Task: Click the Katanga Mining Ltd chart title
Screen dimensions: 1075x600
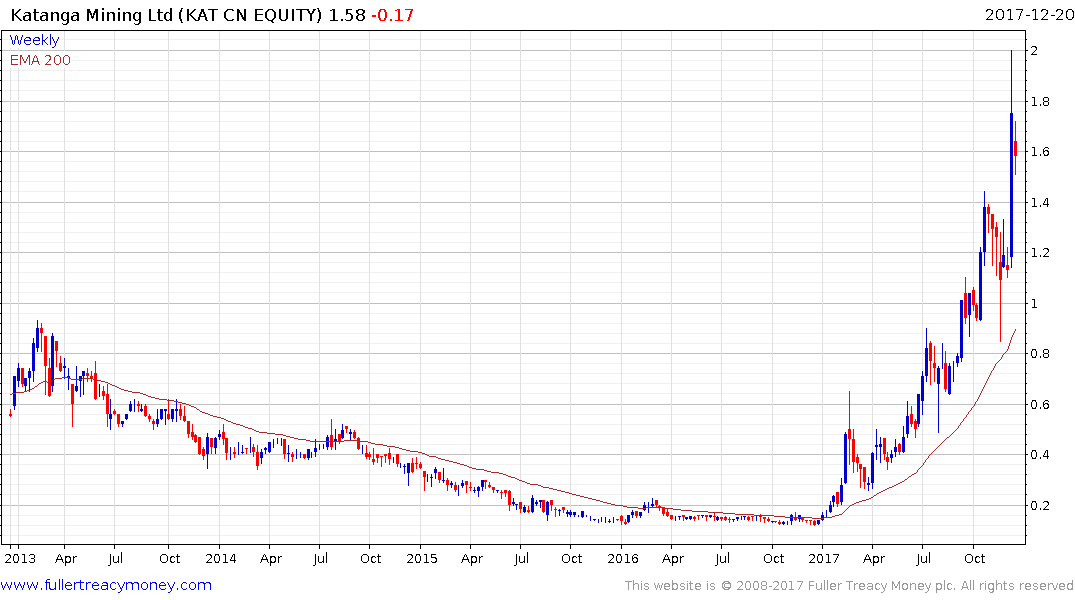Action: [x=167, y=15]
